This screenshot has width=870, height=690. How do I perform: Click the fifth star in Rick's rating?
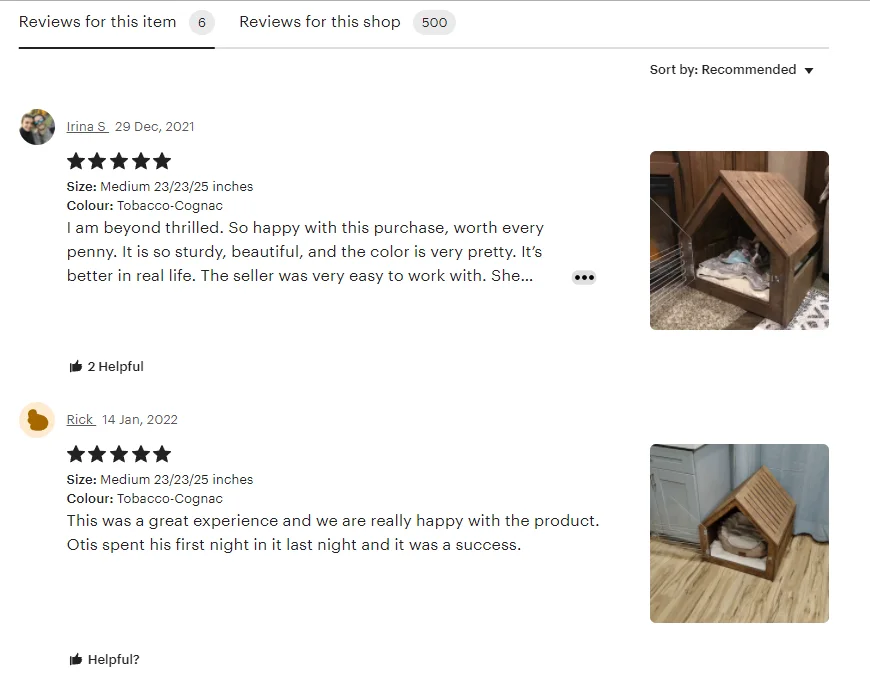pos(160,453)
